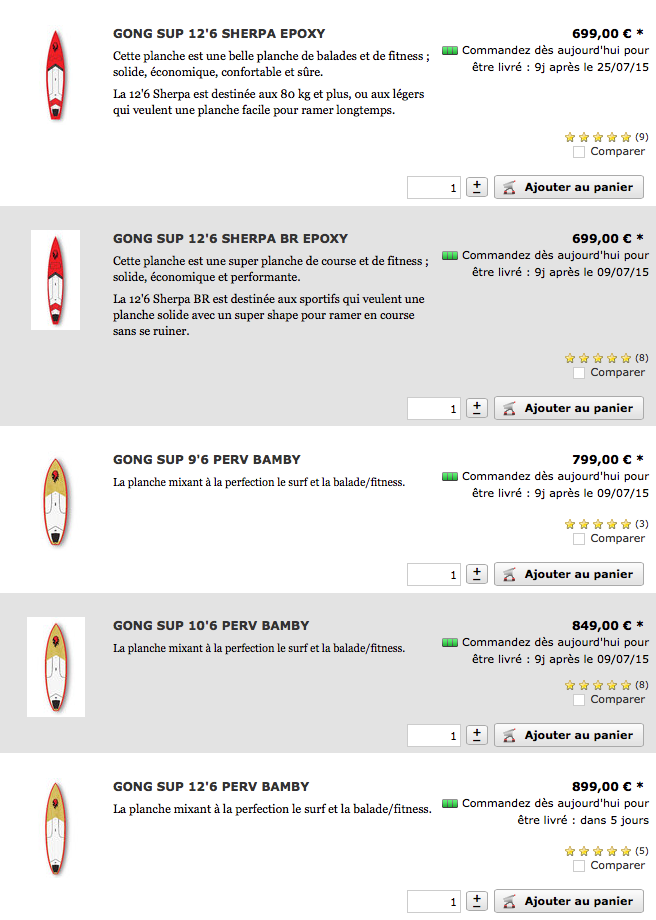Click the 12'6 Sherpa BR Epoxy board image
Screen dimensions: 656x920
coord(55,280)
